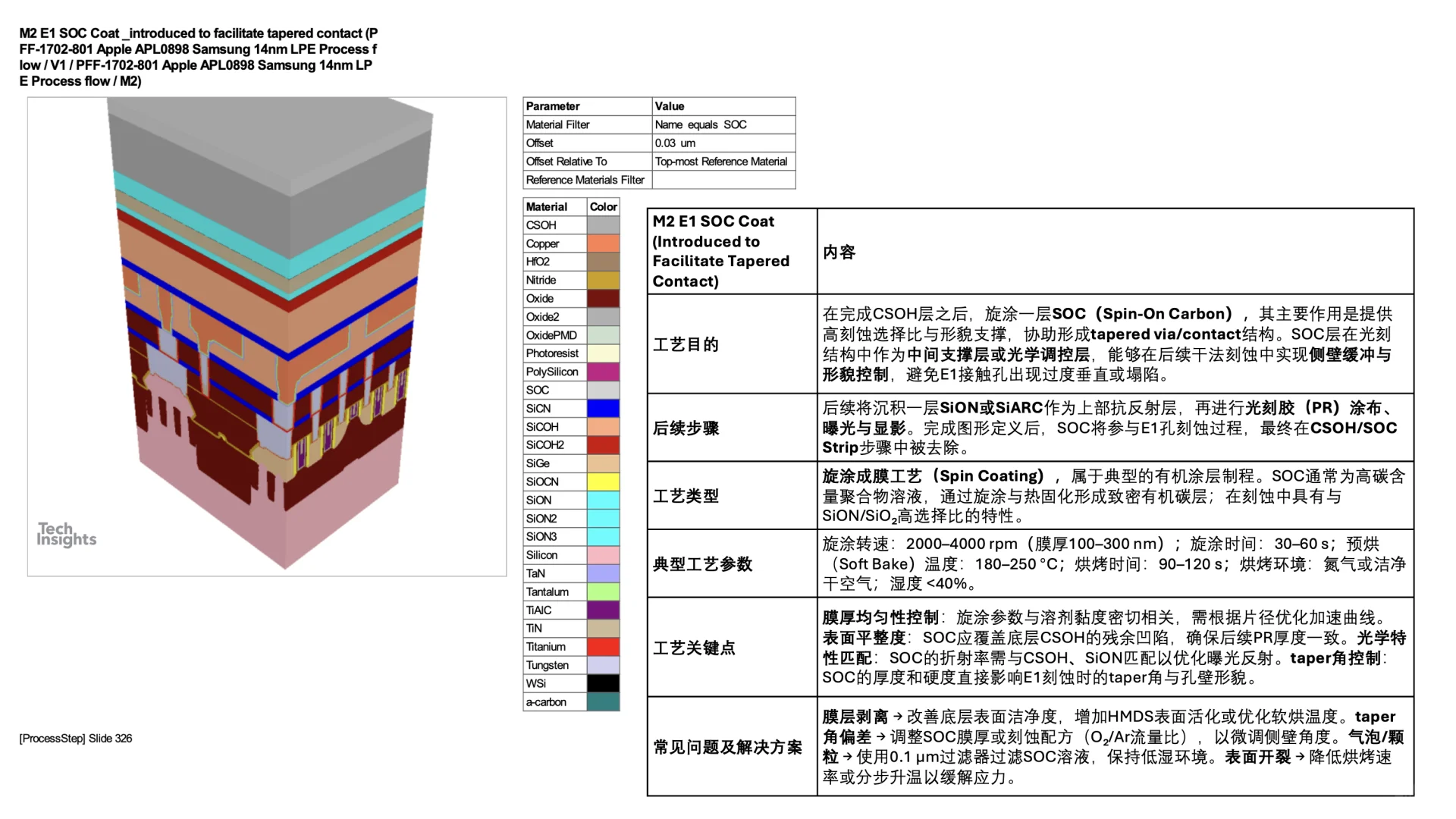Select the HfO2 color swatch
This screenshot has height=819, width=1456.
click(x=603, y=262)
